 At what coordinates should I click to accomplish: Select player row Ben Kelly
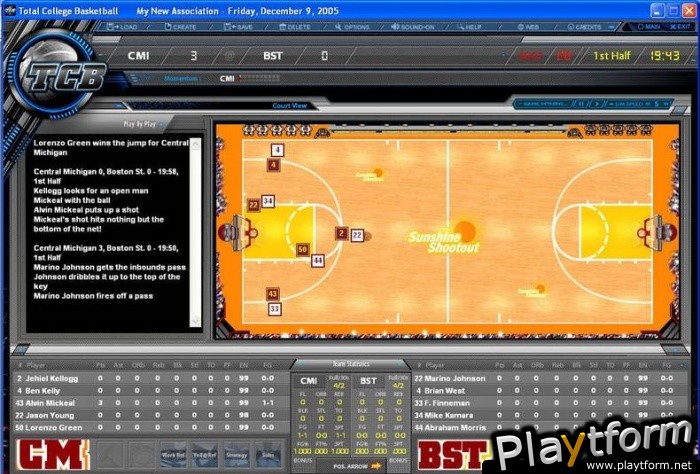(x=151, y=391)
